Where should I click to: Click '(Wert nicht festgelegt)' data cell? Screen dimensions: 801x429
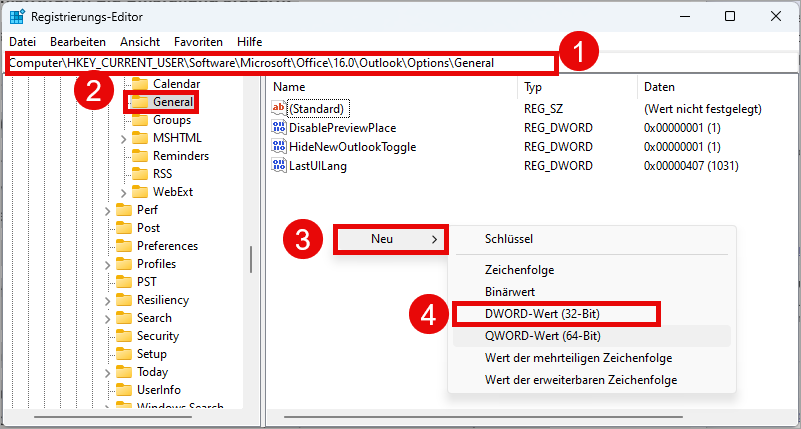click(x=703, y=109)
